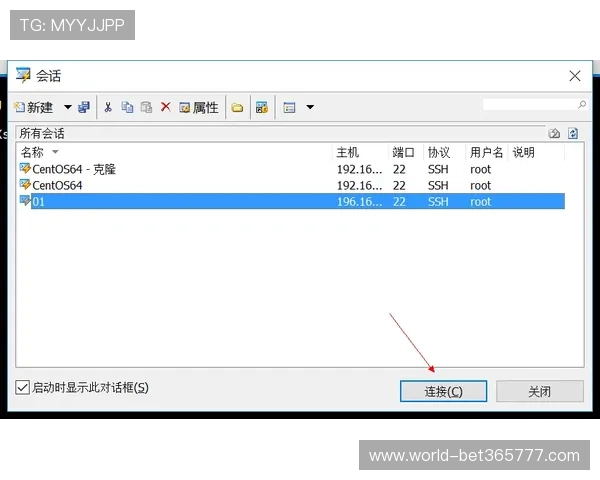Click the refresh sessions icon

coord(573,133)
